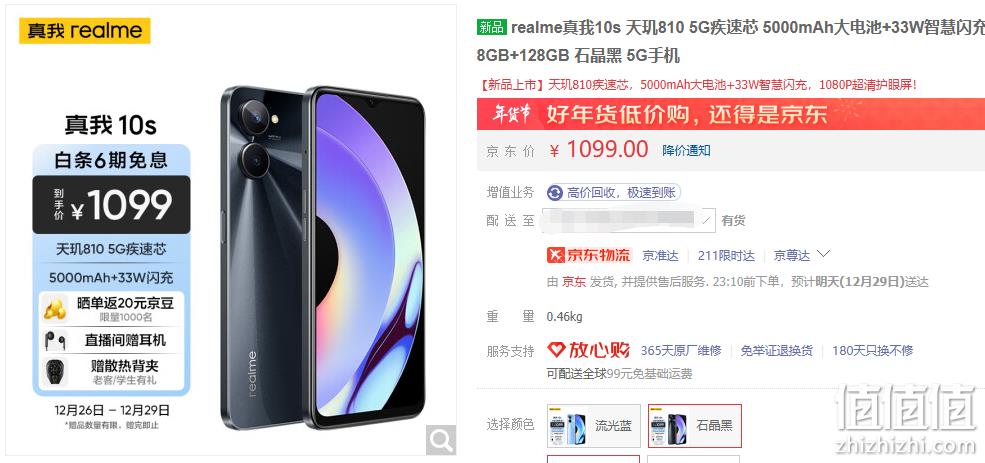
Task: Click the realme brand logo badge
Action: 85,31
